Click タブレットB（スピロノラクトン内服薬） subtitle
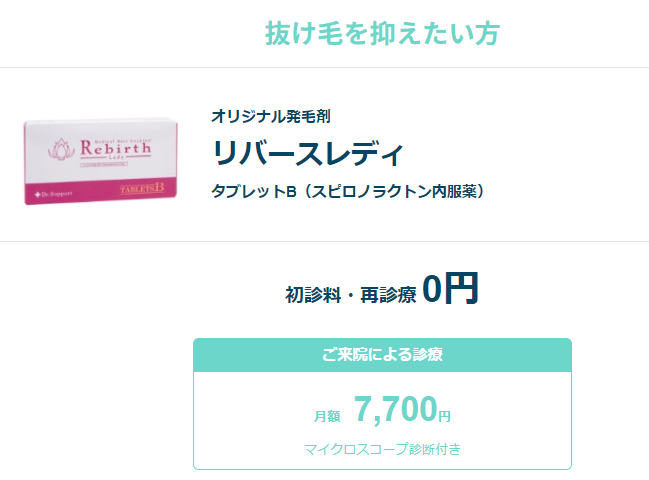 348,191
